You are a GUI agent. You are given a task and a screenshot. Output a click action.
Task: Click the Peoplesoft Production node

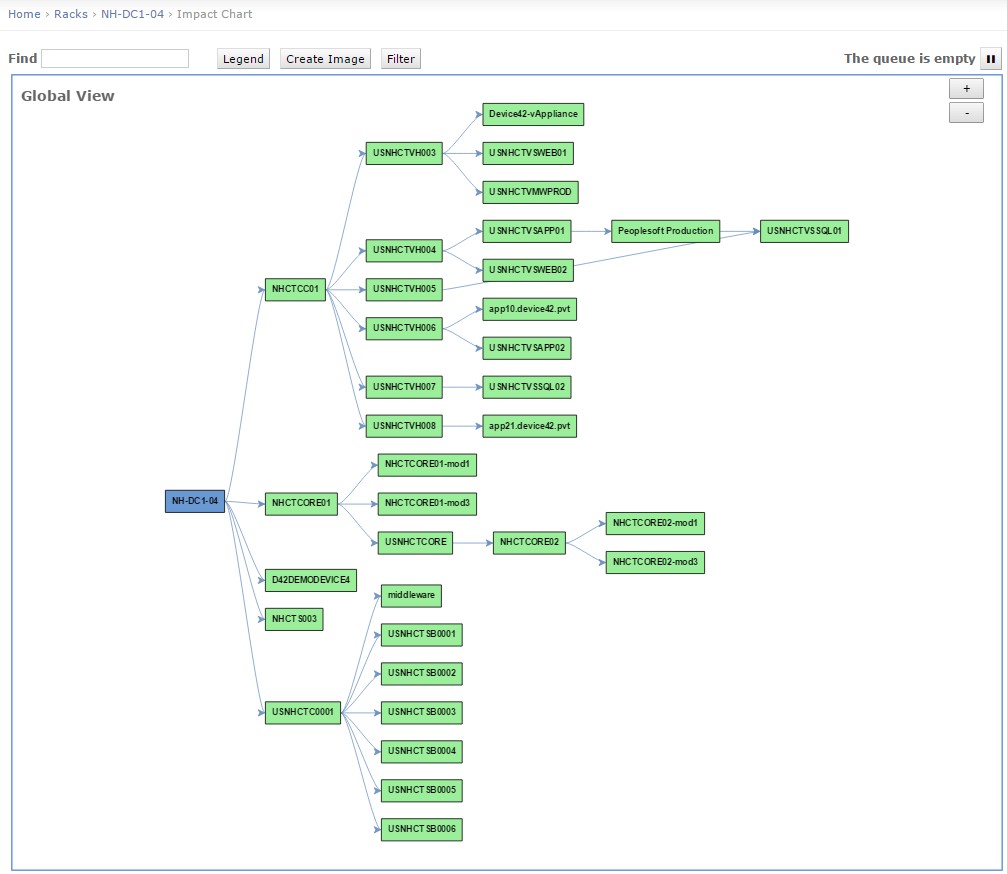coord(665,231)
